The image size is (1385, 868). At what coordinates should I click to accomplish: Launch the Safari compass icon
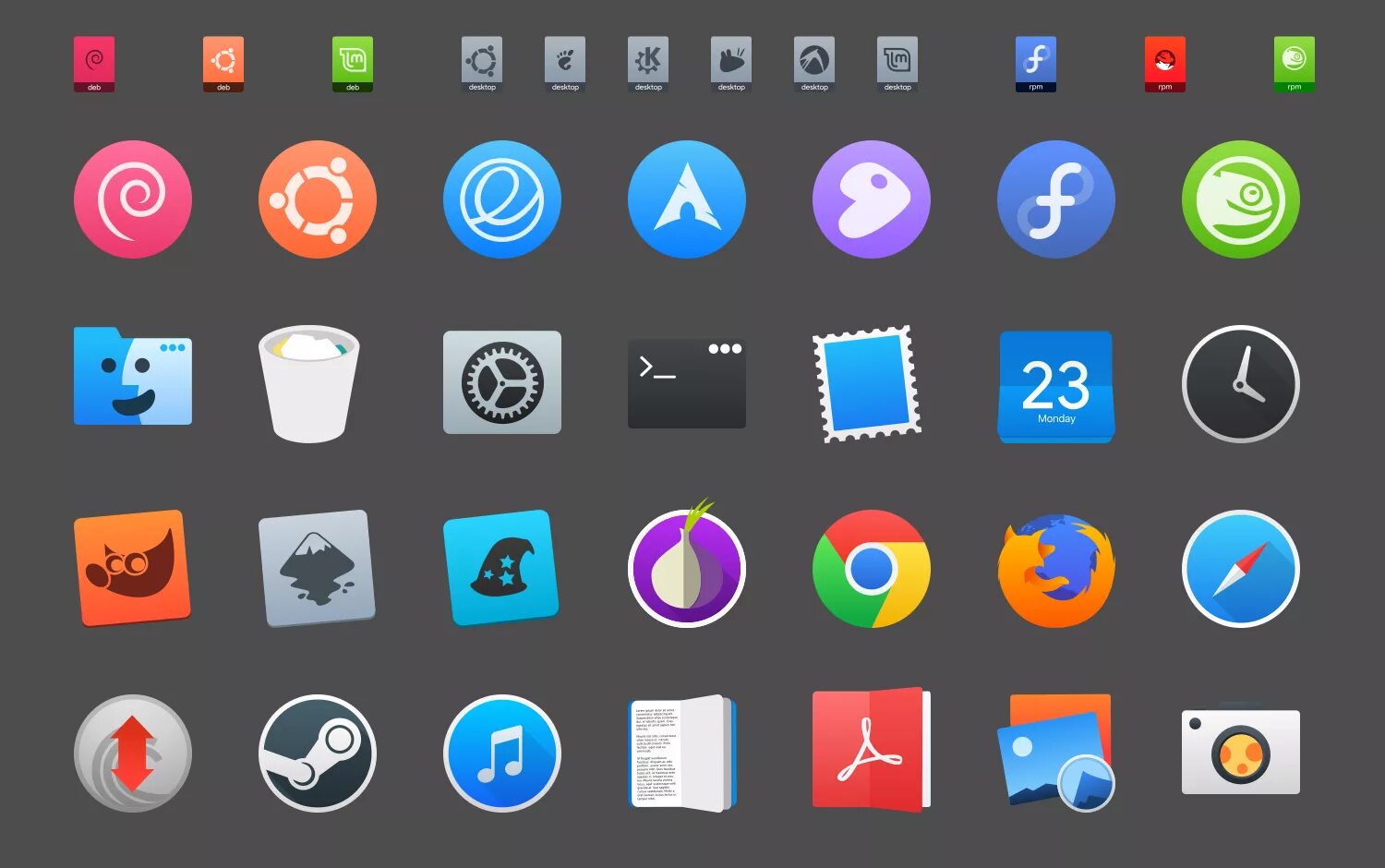point(1241,569)
